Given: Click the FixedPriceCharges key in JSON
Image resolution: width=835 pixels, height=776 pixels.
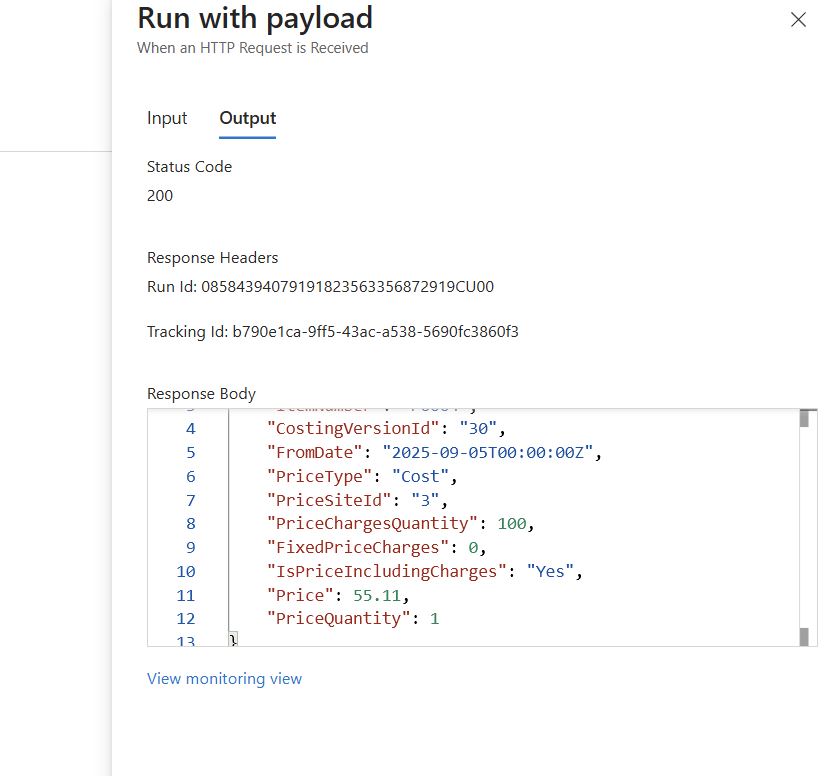Looking at the screenshot, I should (x=353, y=547).
